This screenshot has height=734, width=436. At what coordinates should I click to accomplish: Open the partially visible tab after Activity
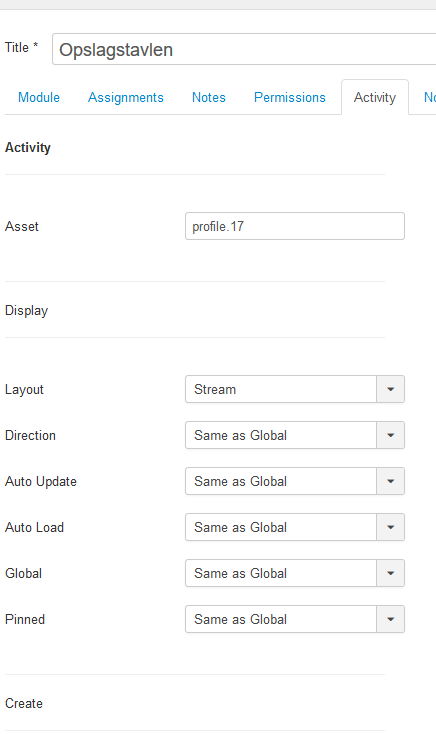[429, 97]
